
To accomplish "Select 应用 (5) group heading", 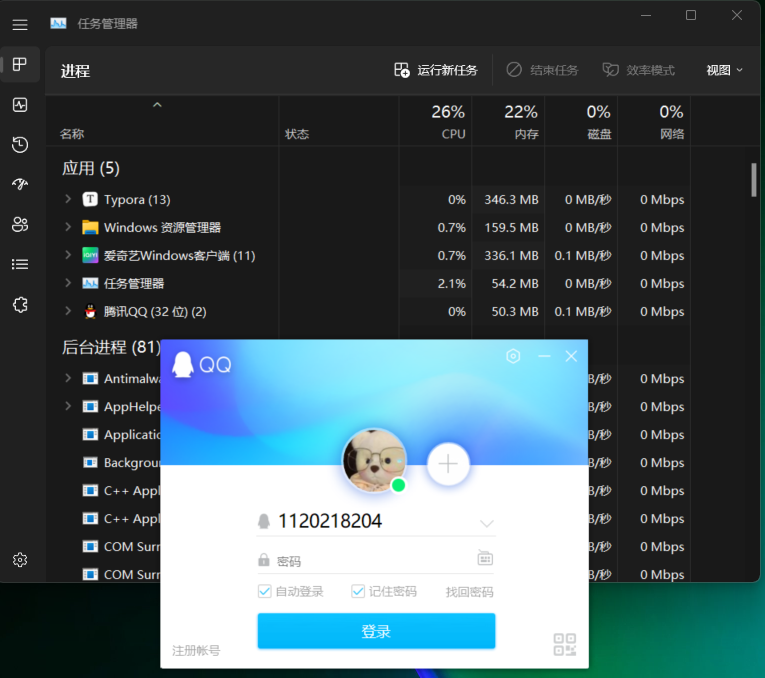I will click(91, 168).
